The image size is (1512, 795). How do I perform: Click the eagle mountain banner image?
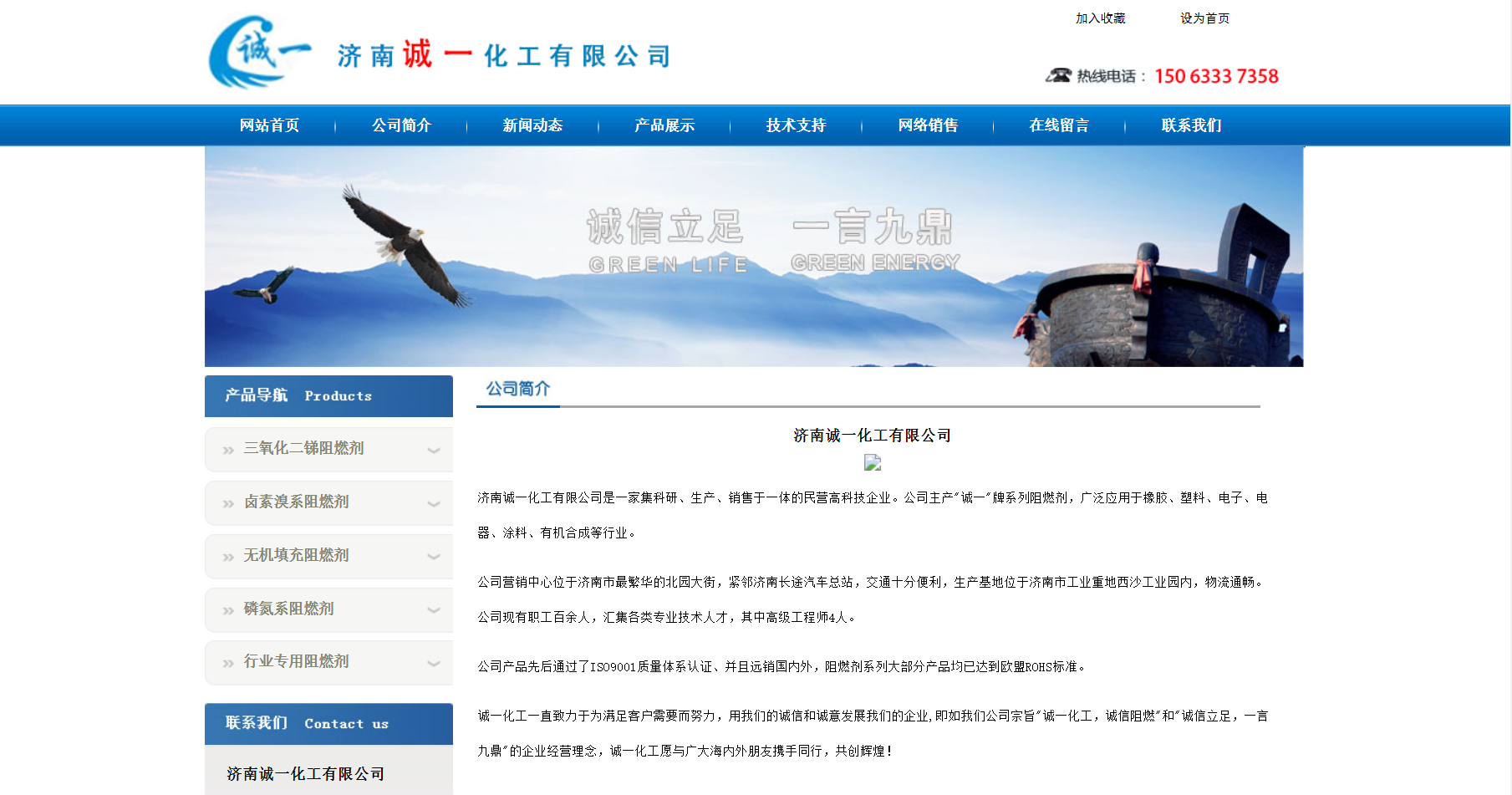tap(754, 257)
